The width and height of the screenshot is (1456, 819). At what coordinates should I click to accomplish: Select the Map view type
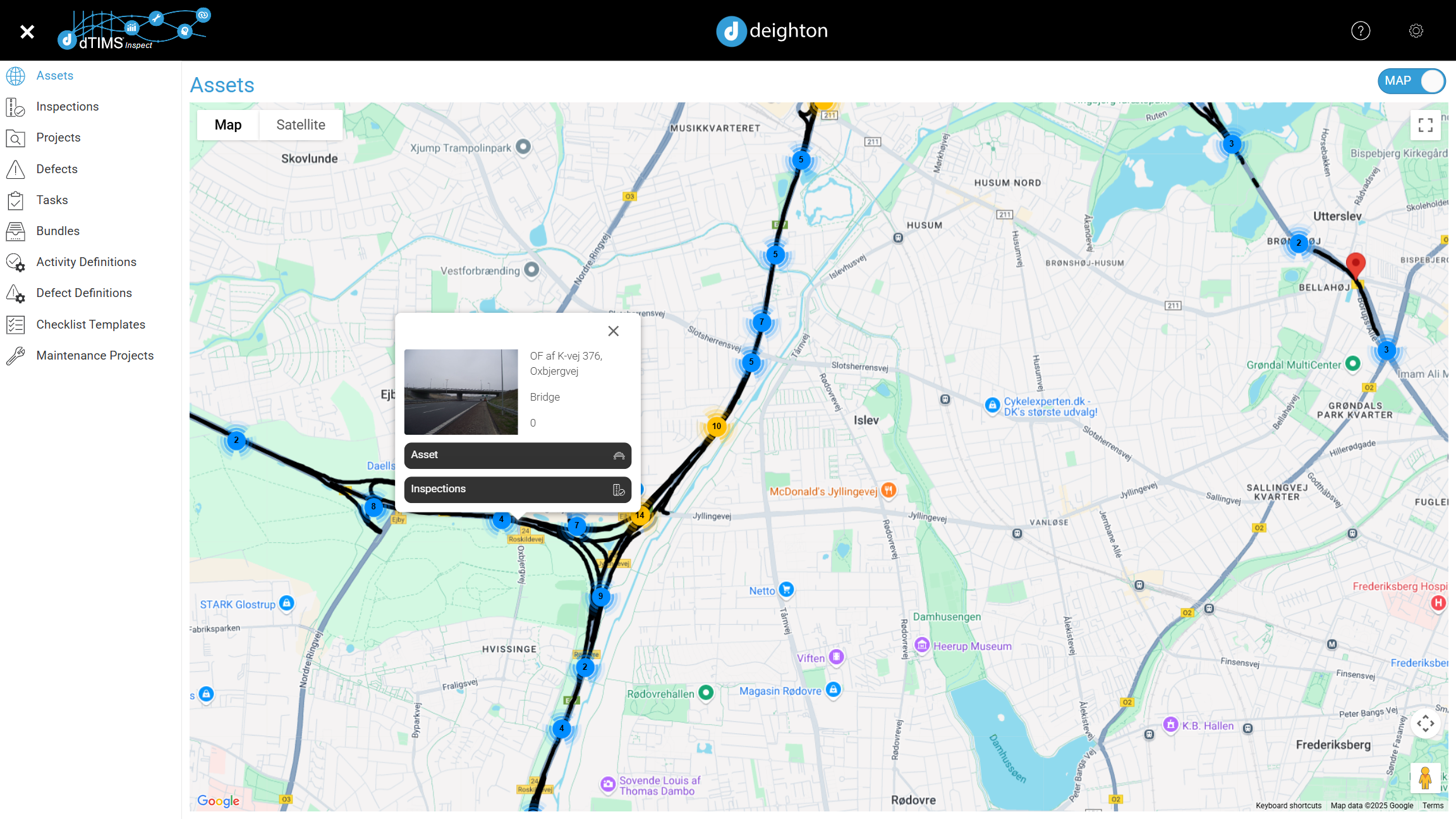228,125
